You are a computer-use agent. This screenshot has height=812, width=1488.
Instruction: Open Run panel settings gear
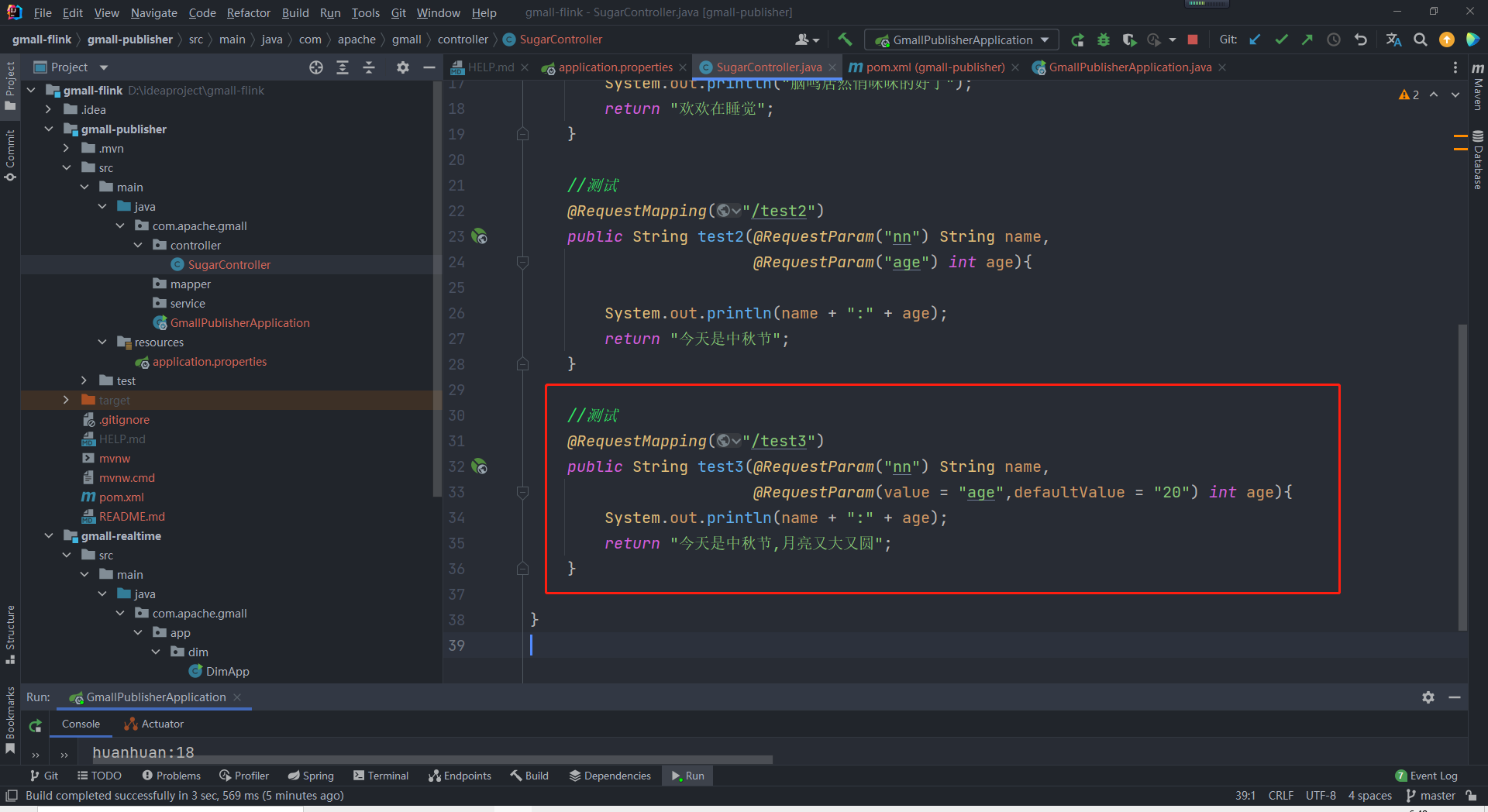tap(1428, 697)
